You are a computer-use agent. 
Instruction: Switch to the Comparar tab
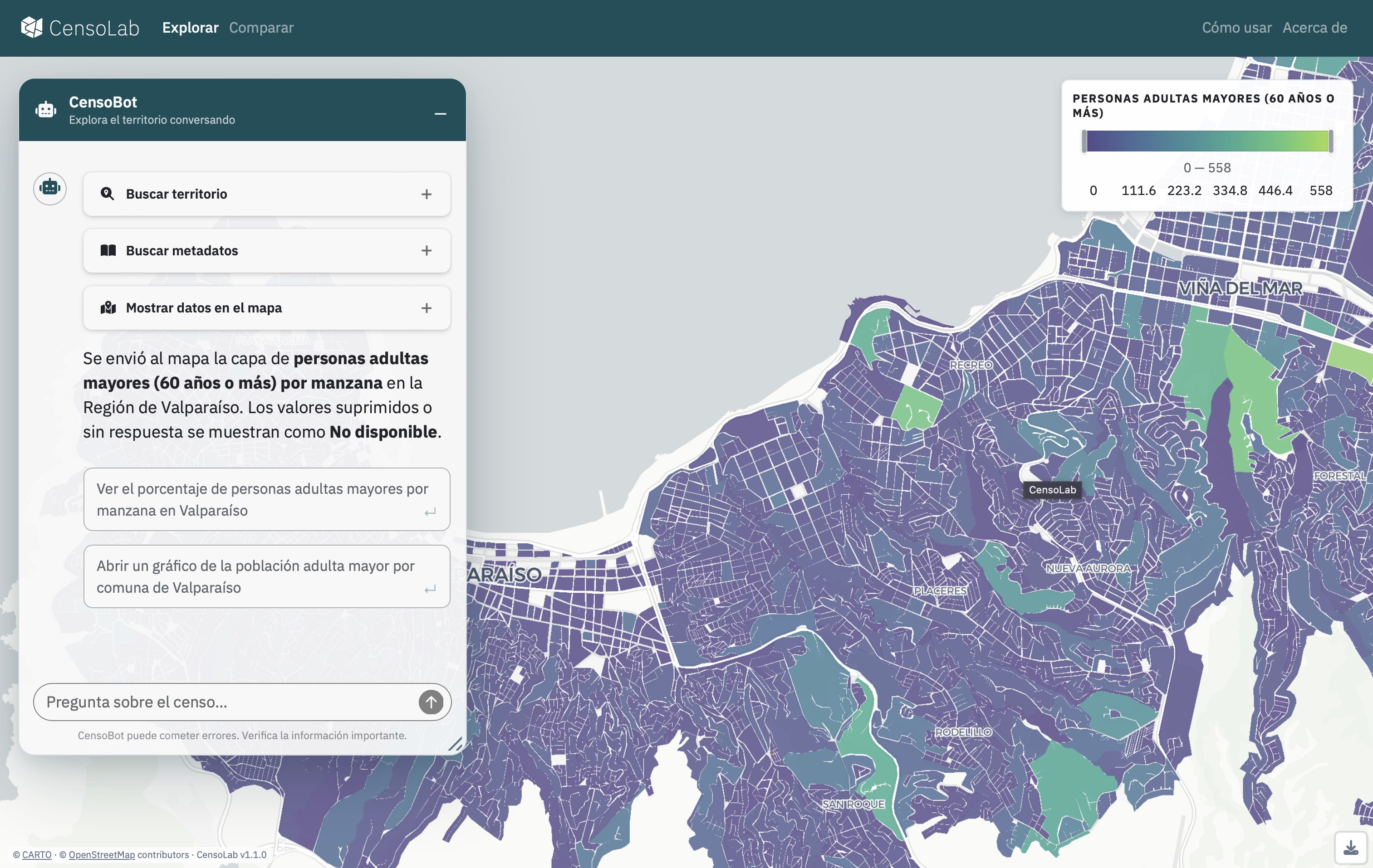(x=261, y=27)
